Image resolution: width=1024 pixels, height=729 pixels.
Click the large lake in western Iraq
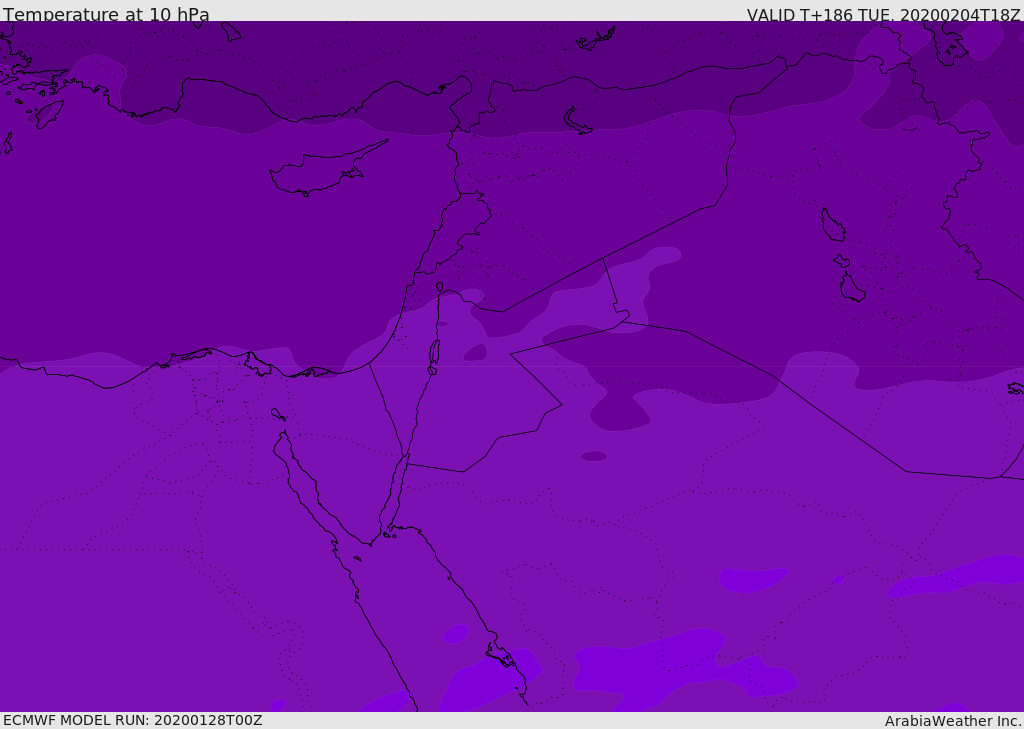[833, 225]
